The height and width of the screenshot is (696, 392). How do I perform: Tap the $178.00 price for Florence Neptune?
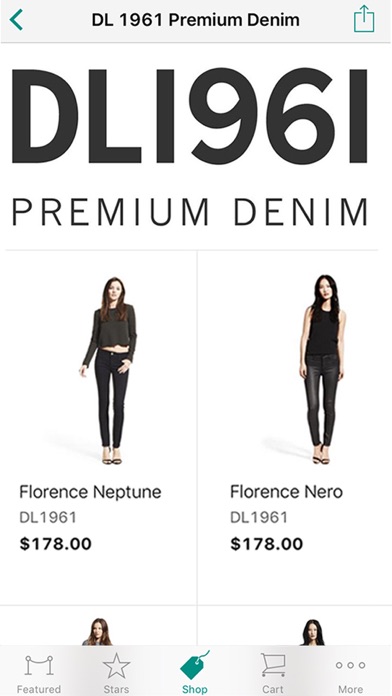55,544
